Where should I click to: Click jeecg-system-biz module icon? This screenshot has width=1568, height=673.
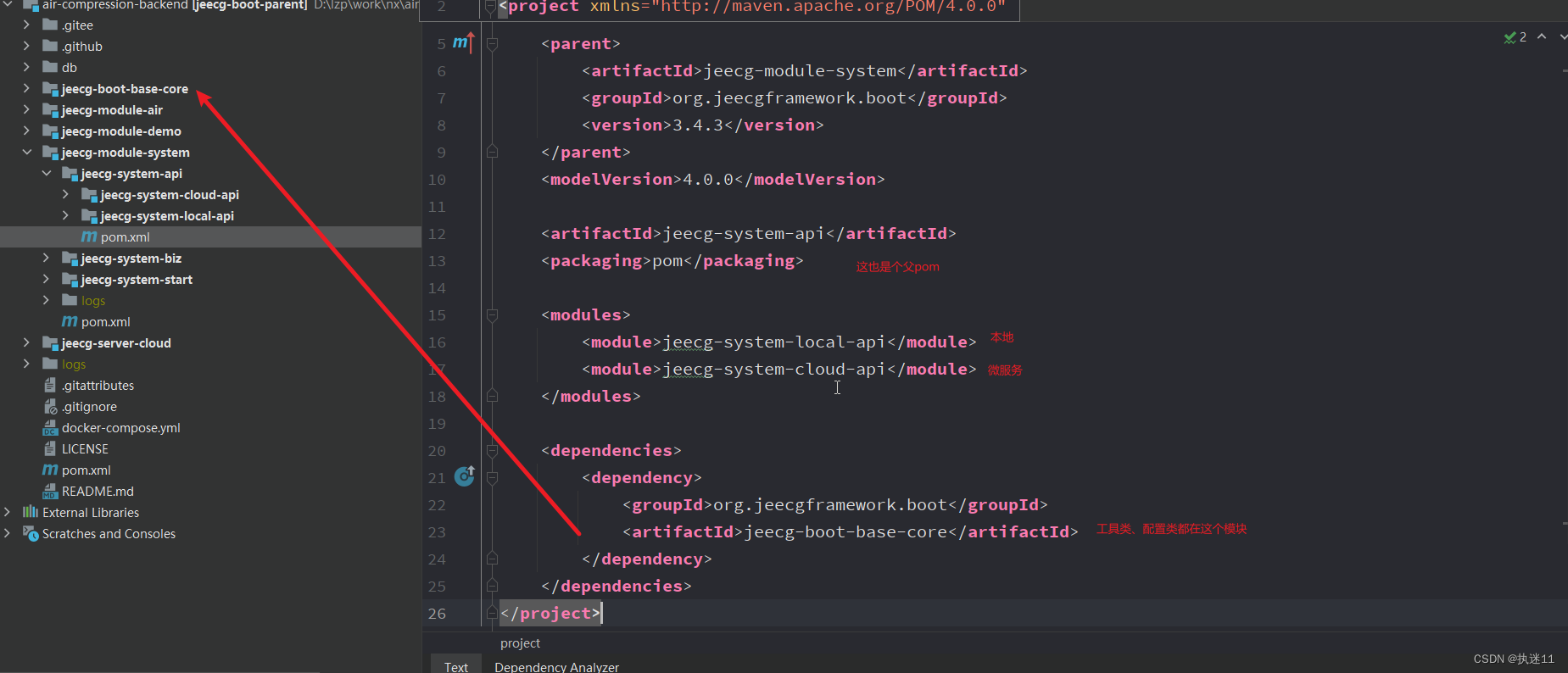(70, 258)
